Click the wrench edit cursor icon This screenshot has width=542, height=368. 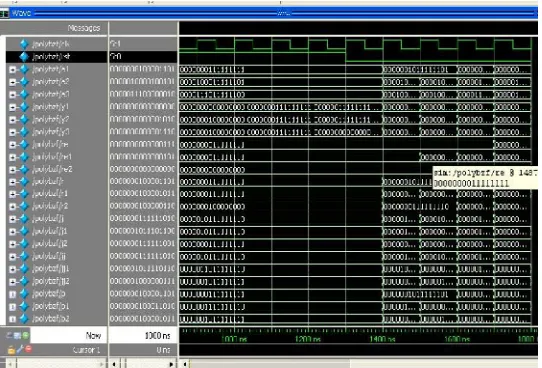pos(20,350)
